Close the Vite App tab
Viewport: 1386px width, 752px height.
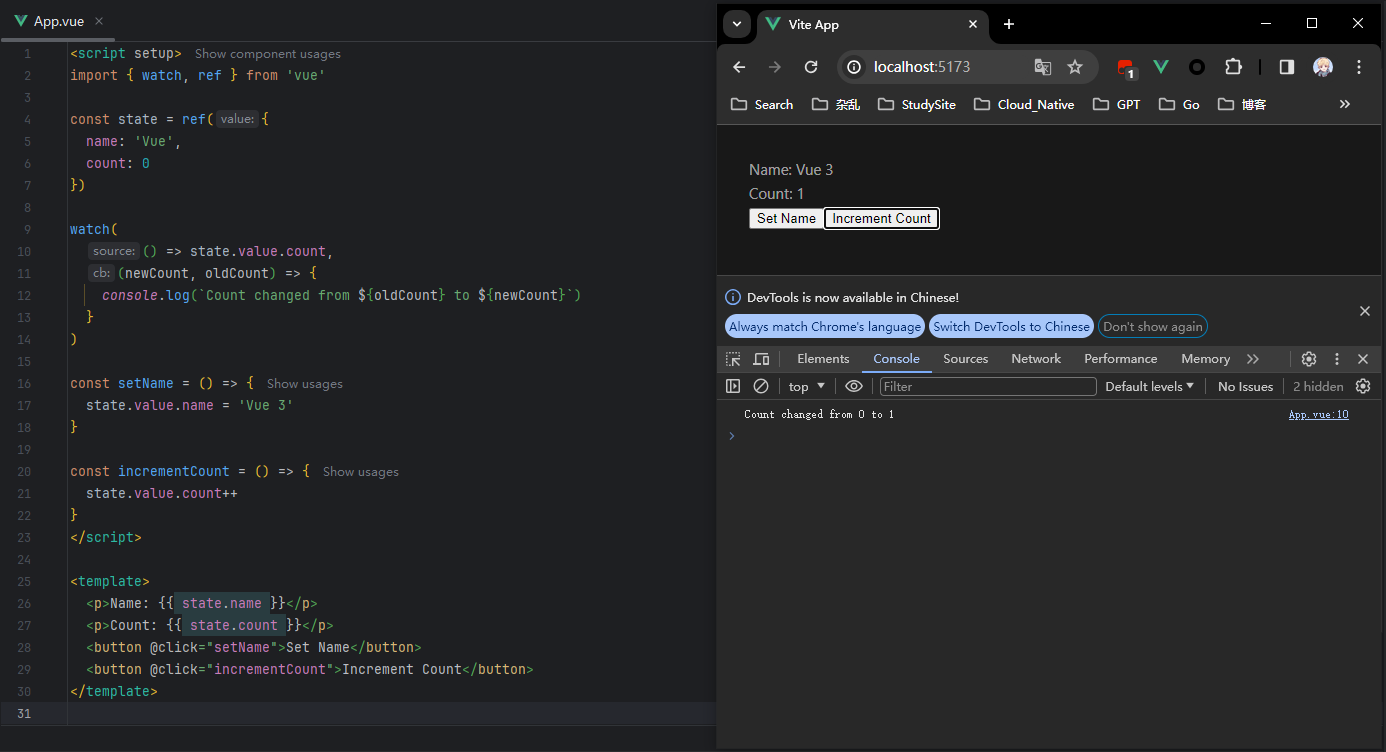point(972,24)
